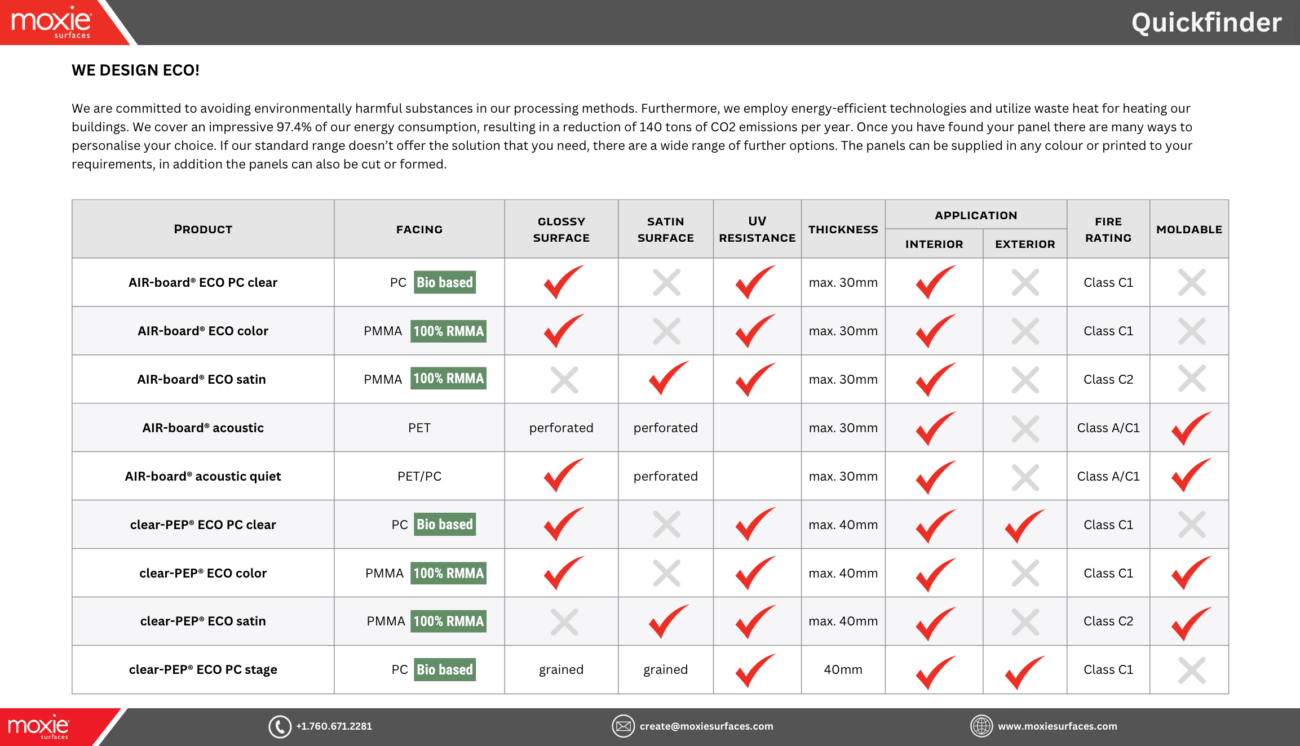Screen dimensions: 1300x746
Task: Click the email envelope icon in footer
Action: coord(623,727)
